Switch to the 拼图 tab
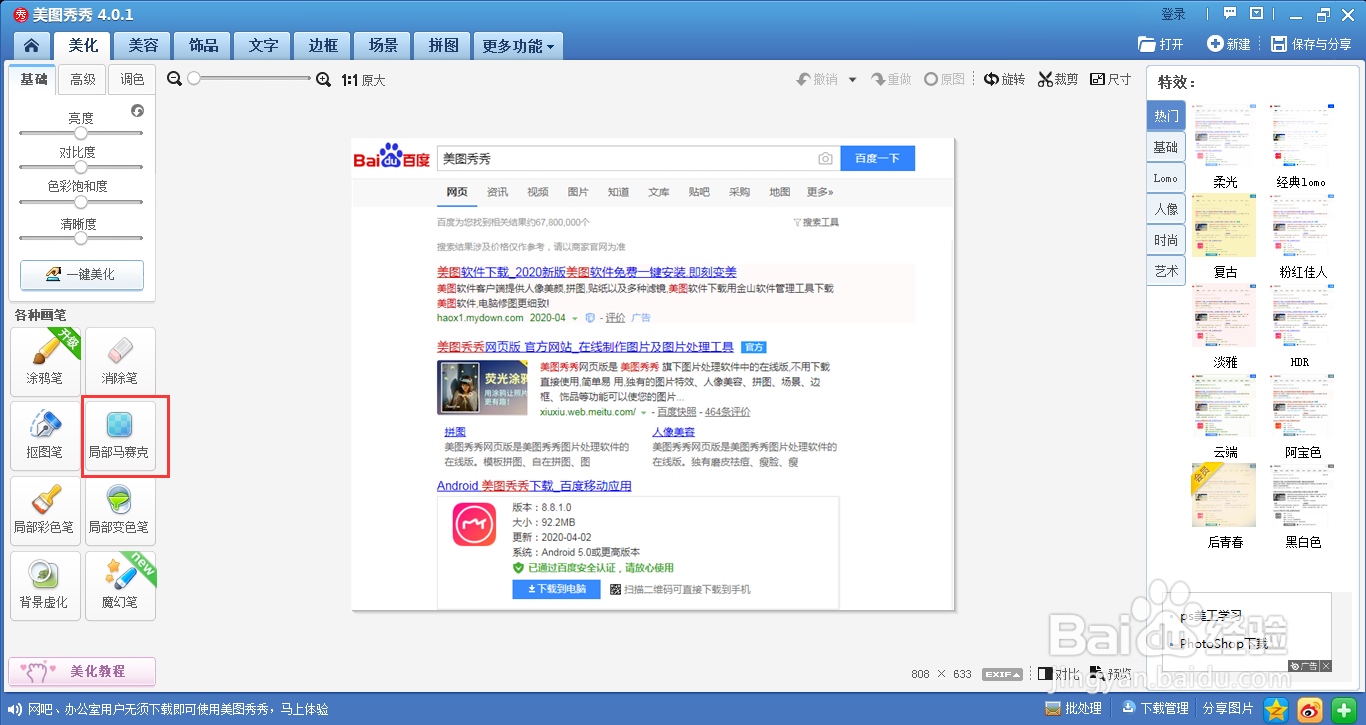This screenshot has height=725, width=1366. pyautogui.click(x=443, y=46)
